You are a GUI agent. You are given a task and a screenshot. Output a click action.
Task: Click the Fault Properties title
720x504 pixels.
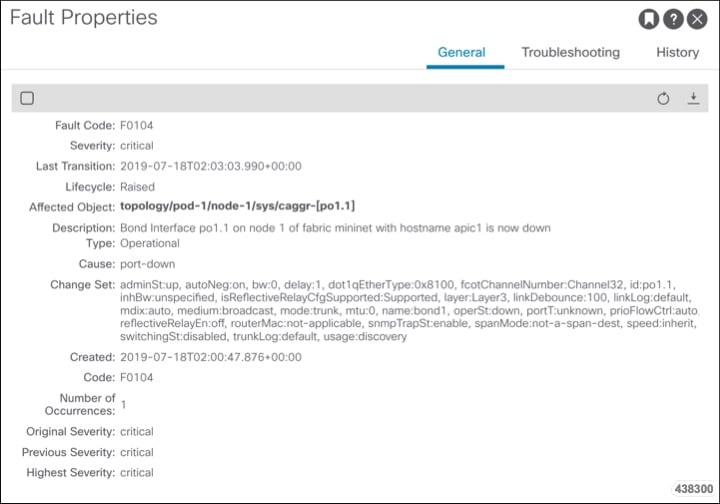(x=84, y=18)
